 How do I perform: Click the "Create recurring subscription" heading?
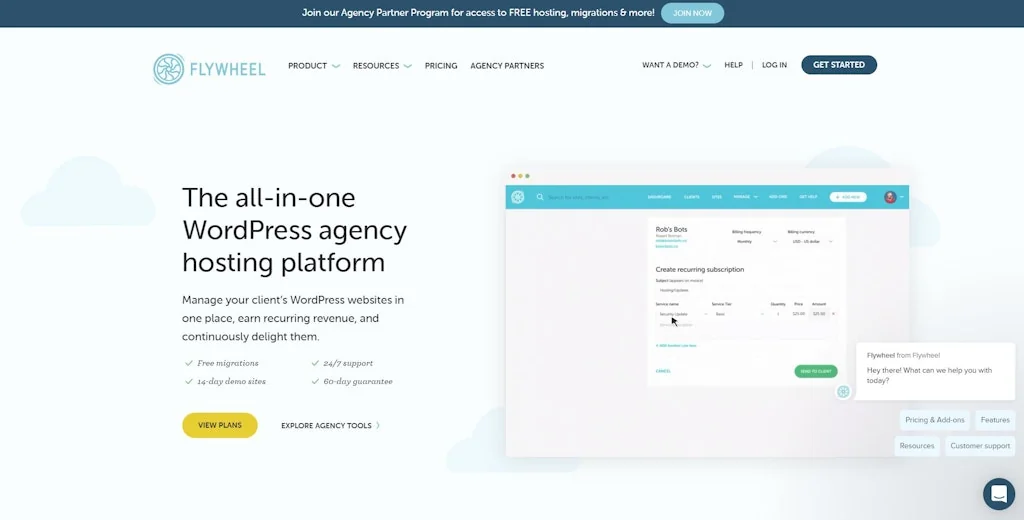(x=699, y=269)
